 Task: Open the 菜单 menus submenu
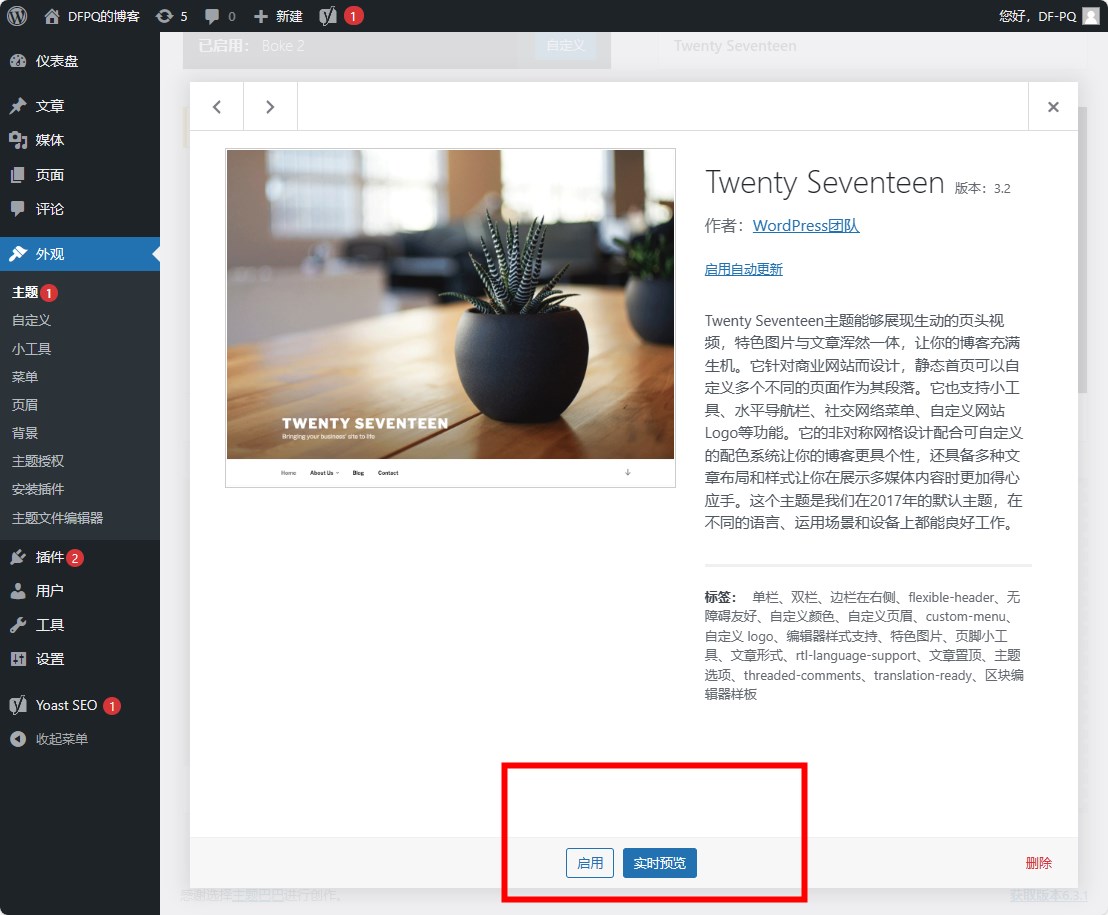(x=25, y=377)
